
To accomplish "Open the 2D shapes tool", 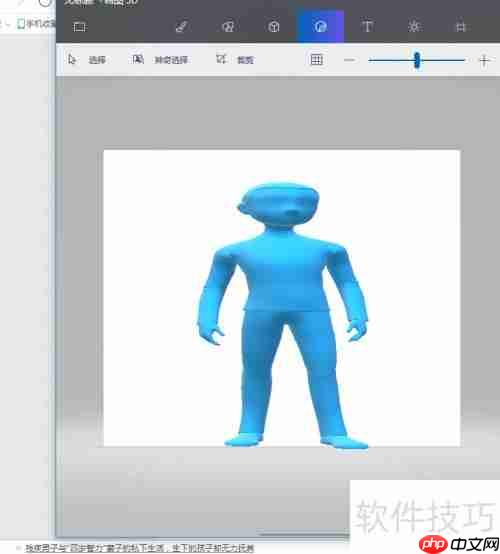I will [x=228, y=27].
